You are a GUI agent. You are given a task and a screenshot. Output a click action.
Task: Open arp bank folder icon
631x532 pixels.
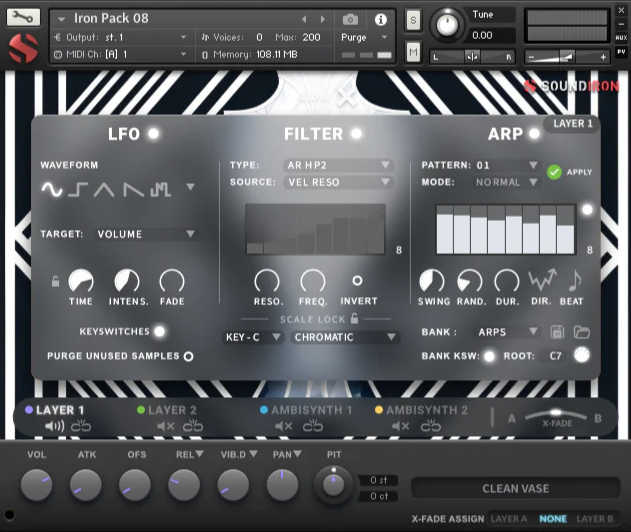[x=581, y=332]
